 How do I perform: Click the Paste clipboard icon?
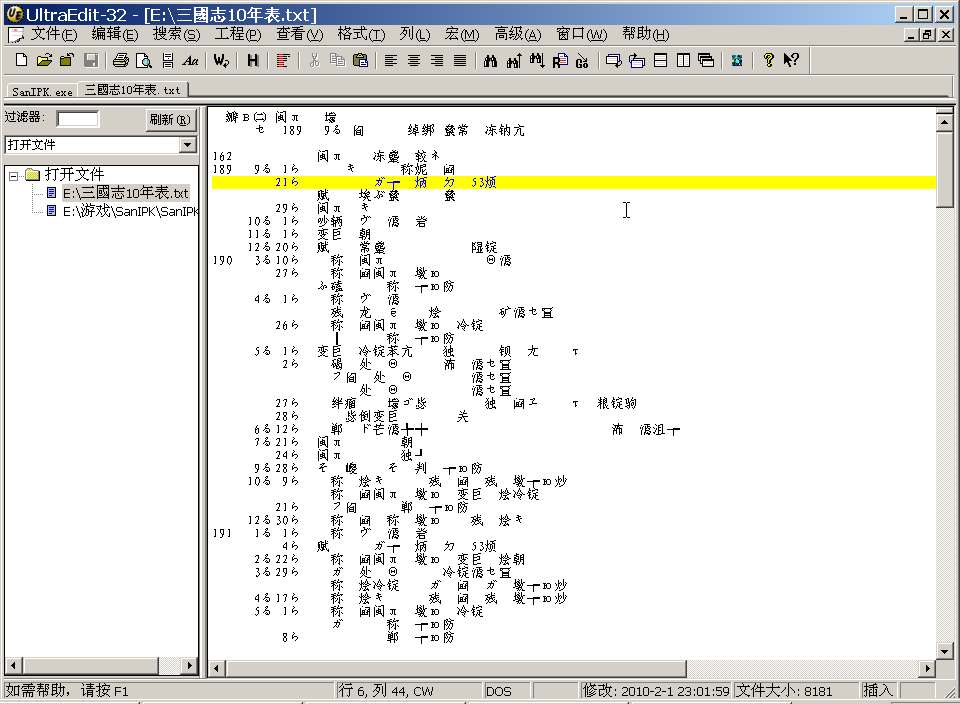pyautogui.click(x=360, y=60)
